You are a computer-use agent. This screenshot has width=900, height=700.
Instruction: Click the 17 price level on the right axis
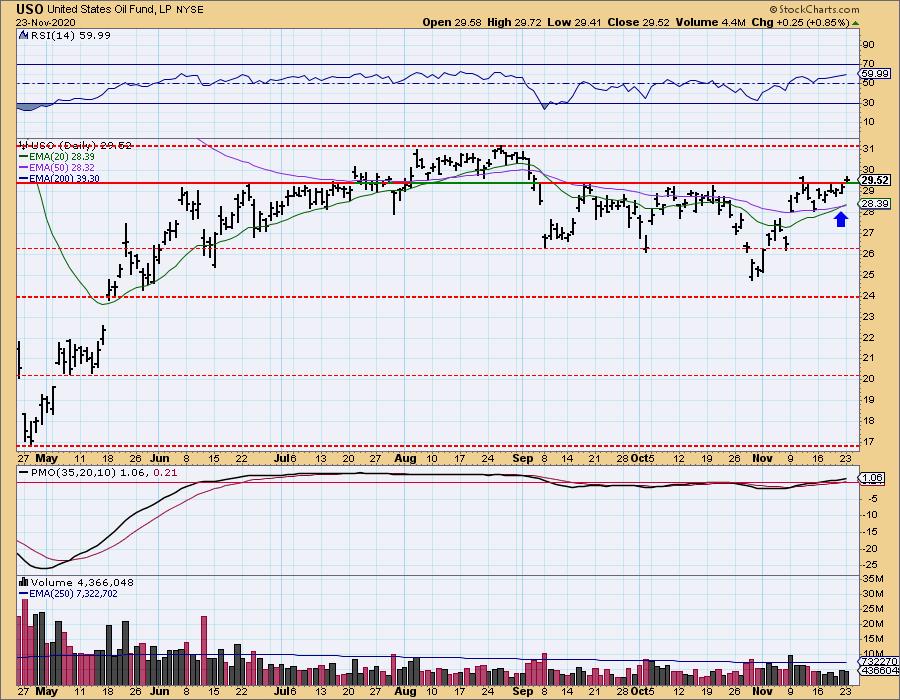pyautogui.click(x=868, y=442)
